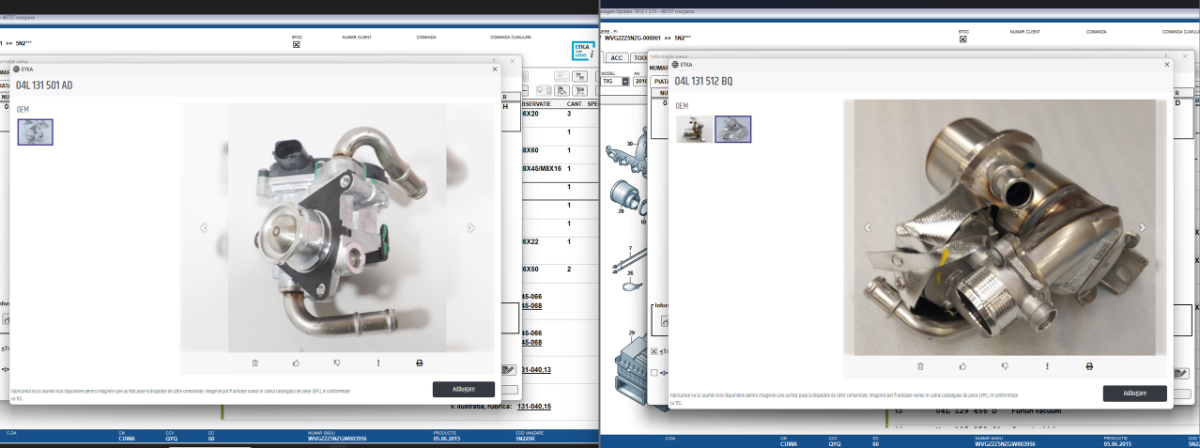Switch to the ACC tab in the right window
1200x448 pixels.
coord(617,58)
